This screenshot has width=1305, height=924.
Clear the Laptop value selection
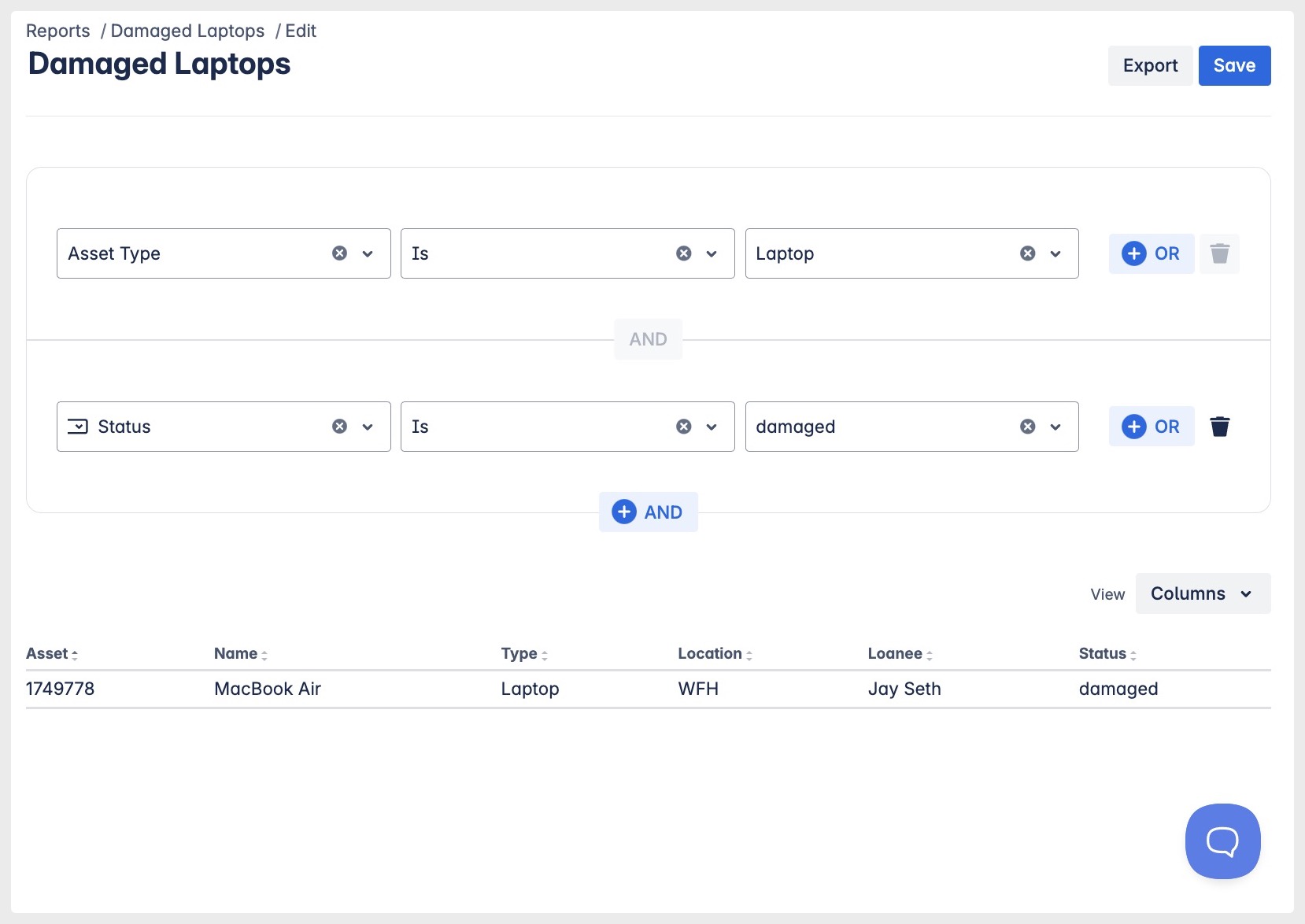pos(1027,253)
